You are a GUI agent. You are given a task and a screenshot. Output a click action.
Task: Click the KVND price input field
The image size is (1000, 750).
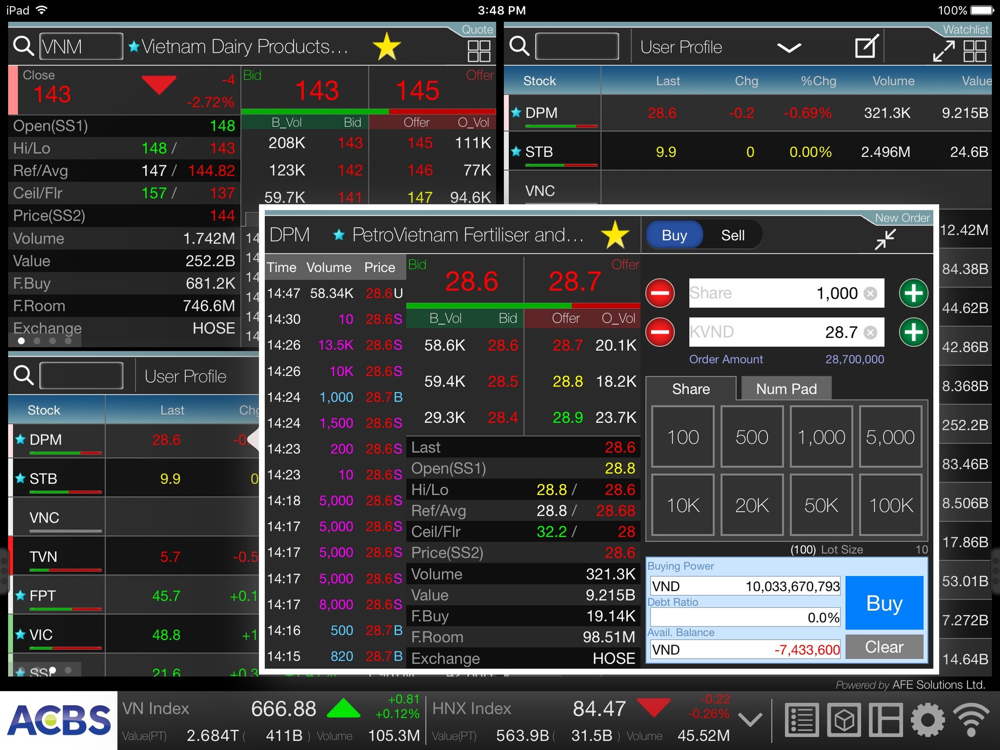tap(786, 332)
